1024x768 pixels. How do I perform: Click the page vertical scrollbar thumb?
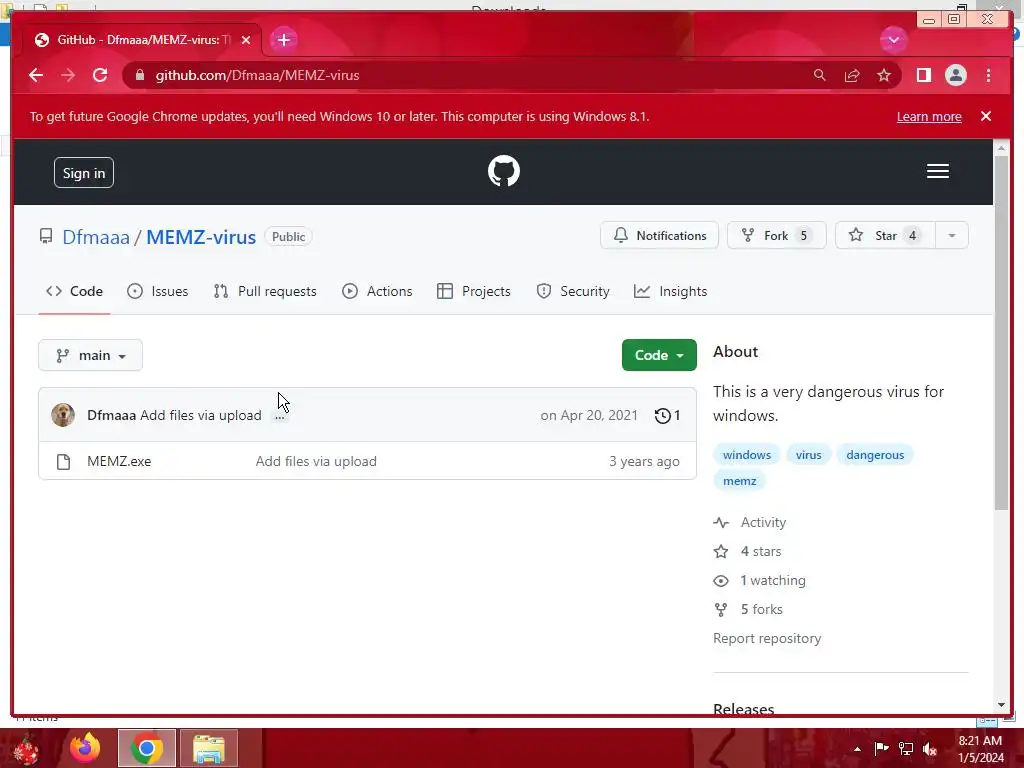click(x=1001, y=333)
